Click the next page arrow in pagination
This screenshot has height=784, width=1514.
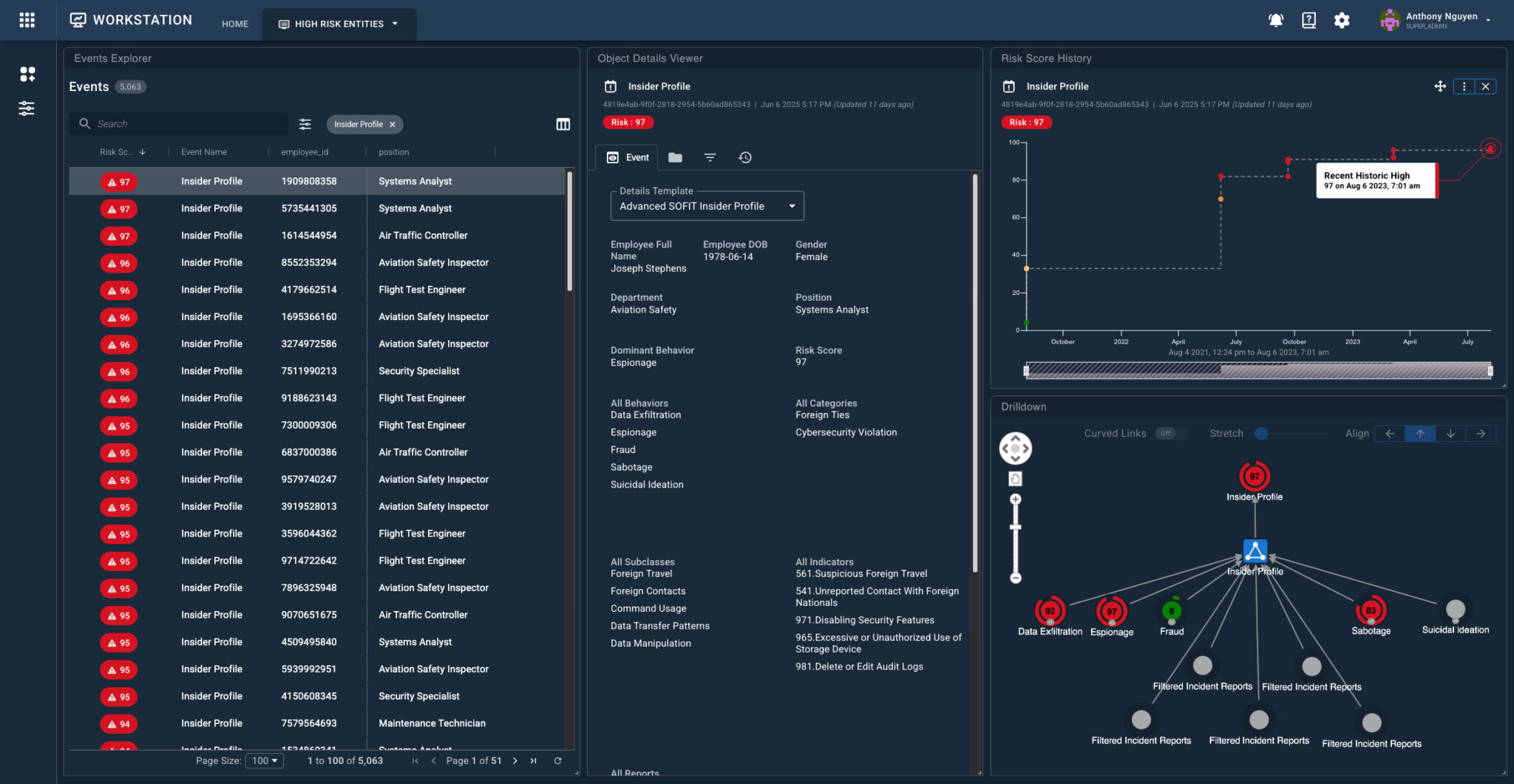pos(515,760)
